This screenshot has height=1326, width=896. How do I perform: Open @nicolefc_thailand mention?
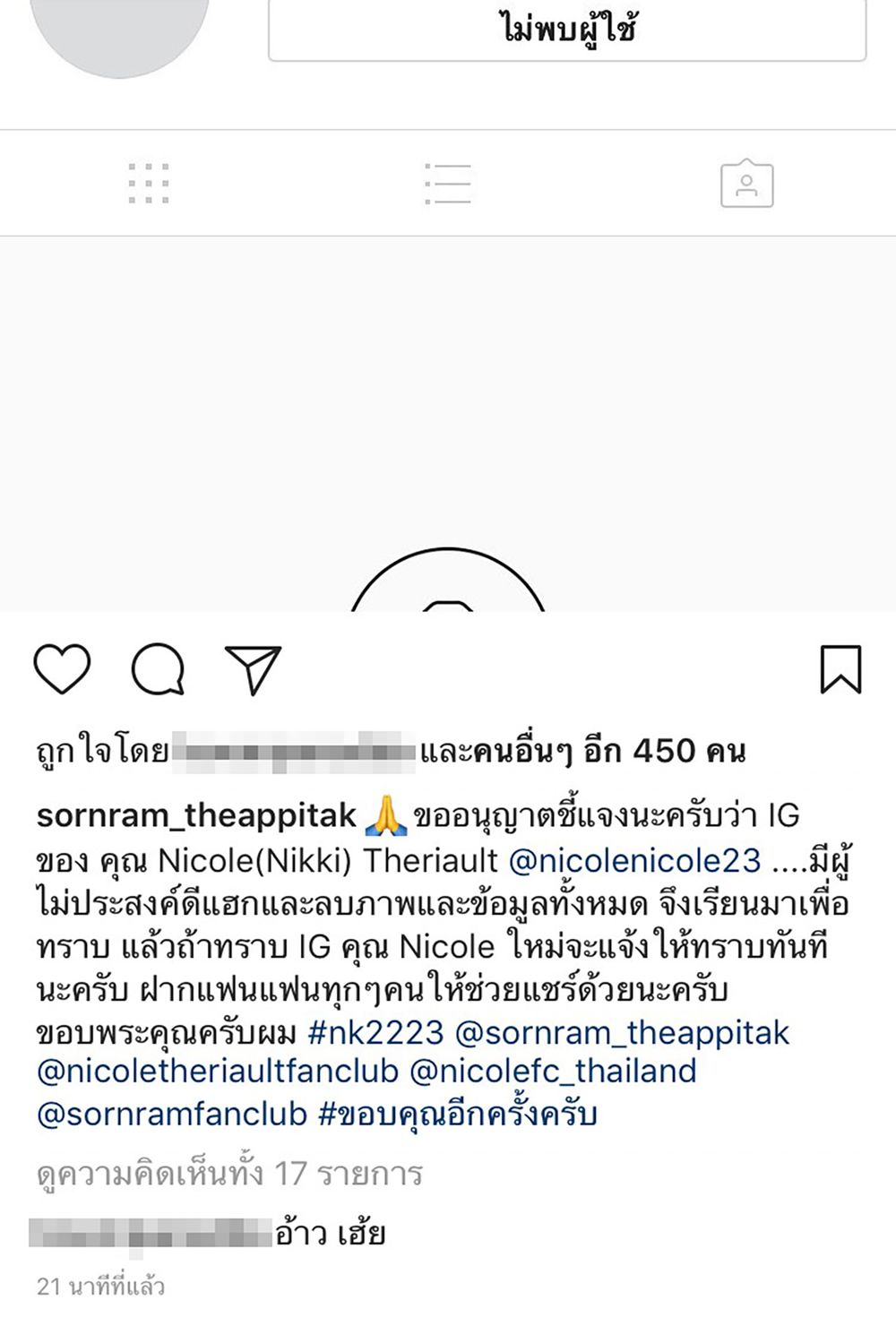coord(553,1071)
